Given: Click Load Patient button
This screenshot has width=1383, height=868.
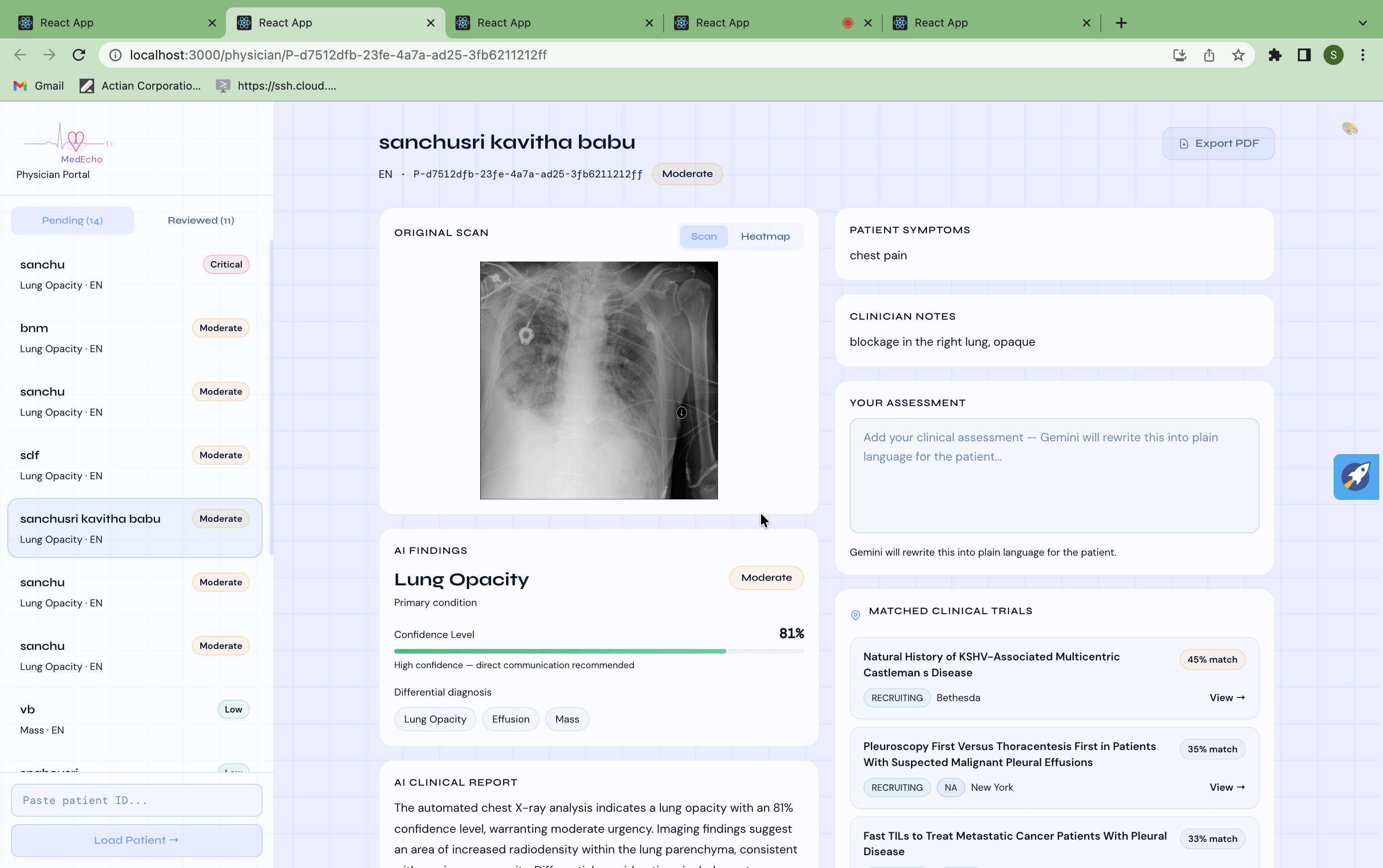Looking at the screenshot, I should tap(136, 840).
